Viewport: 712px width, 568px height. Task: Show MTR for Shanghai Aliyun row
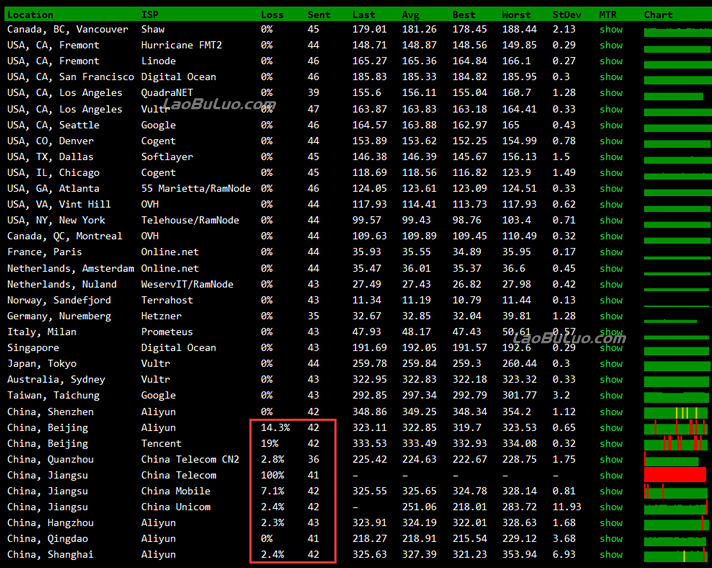(x=611, y=555)
